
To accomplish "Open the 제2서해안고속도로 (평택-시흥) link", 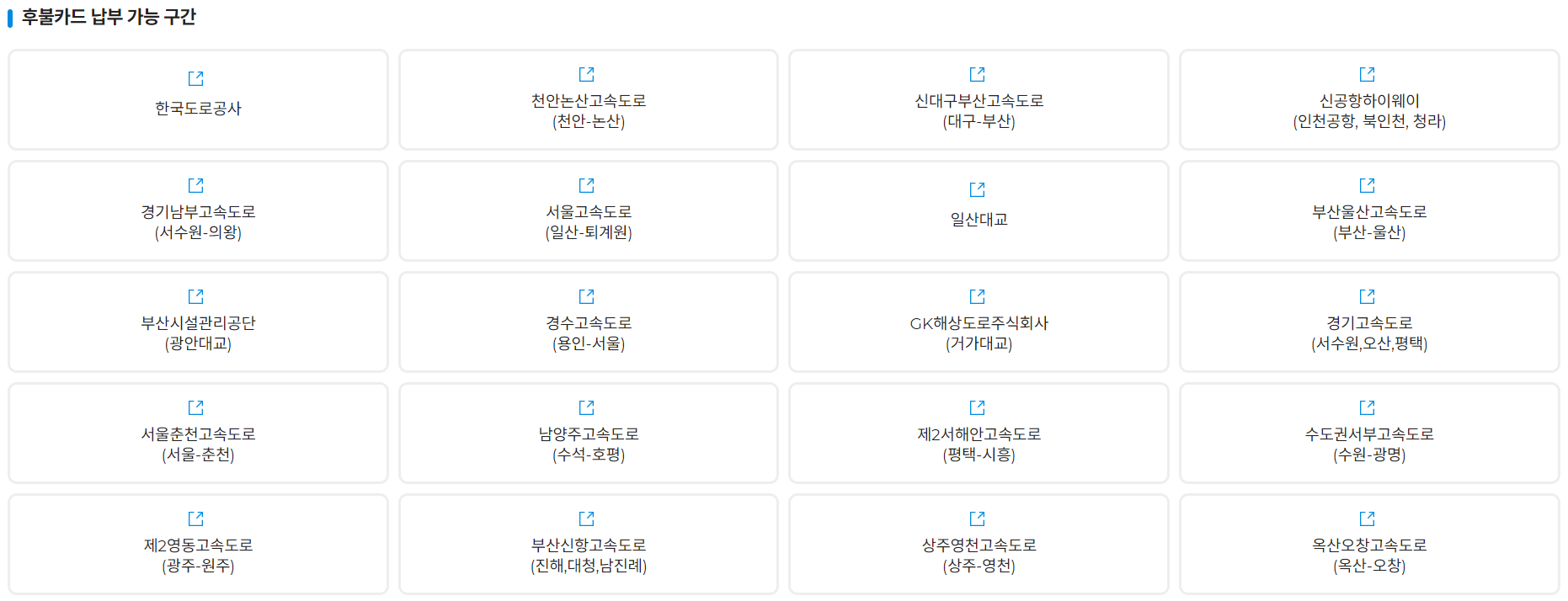I will click(x=977, y=433).
